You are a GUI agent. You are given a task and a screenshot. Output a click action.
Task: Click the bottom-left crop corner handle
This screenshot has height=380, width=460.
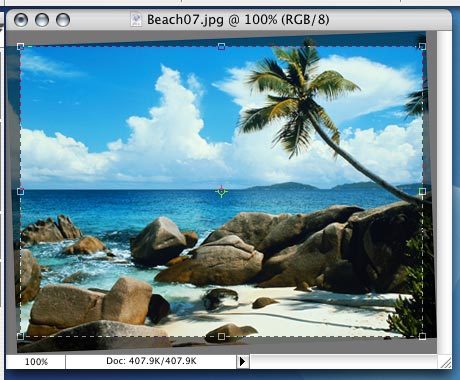[20, 336]
